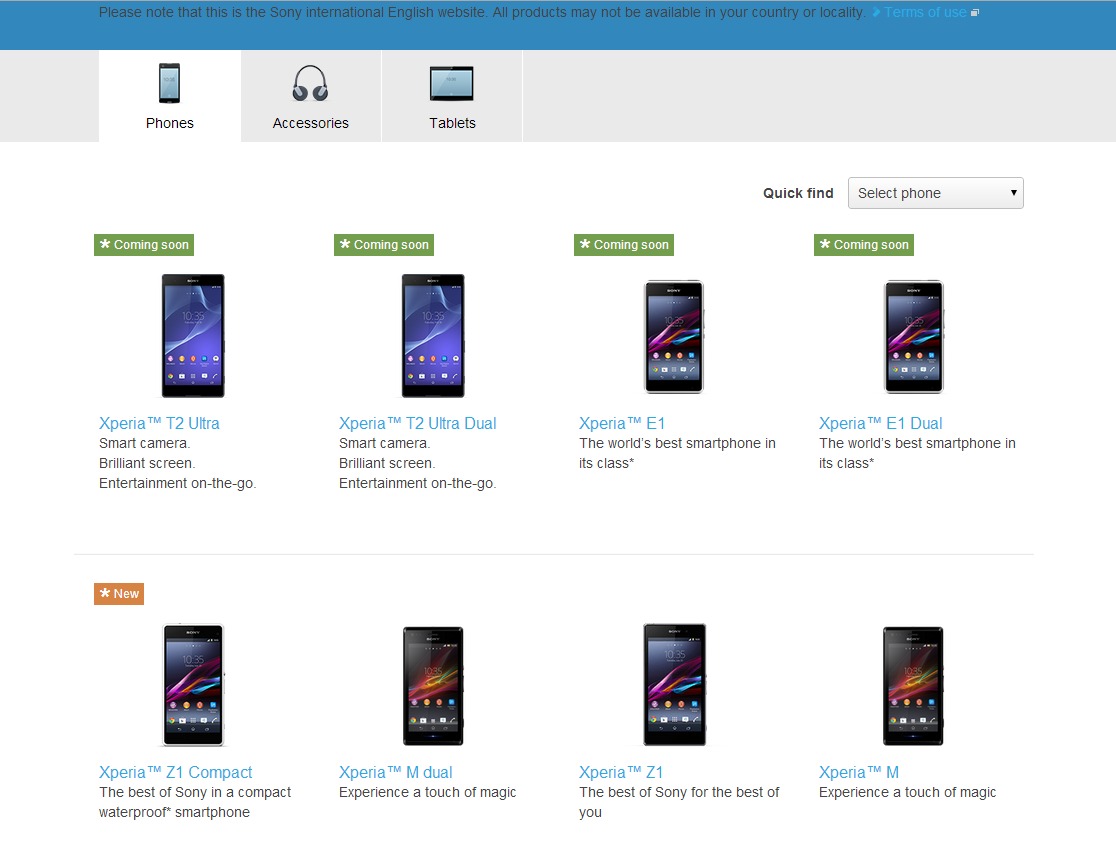Switch to the Tablets tab label

pyautogui.click(x=452, y=123)
